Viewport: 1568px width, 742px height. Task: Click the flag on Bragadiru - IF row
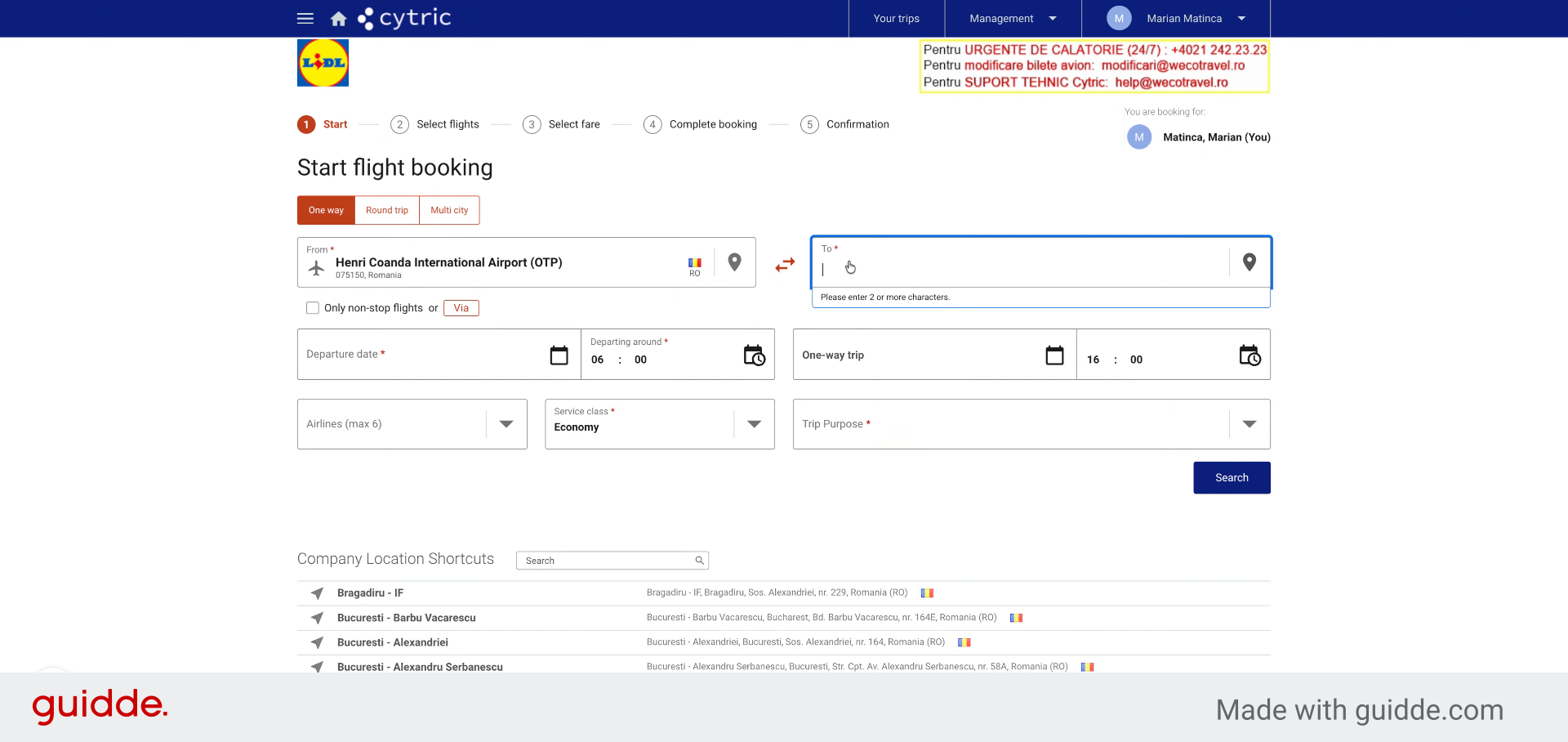[927, 593]
